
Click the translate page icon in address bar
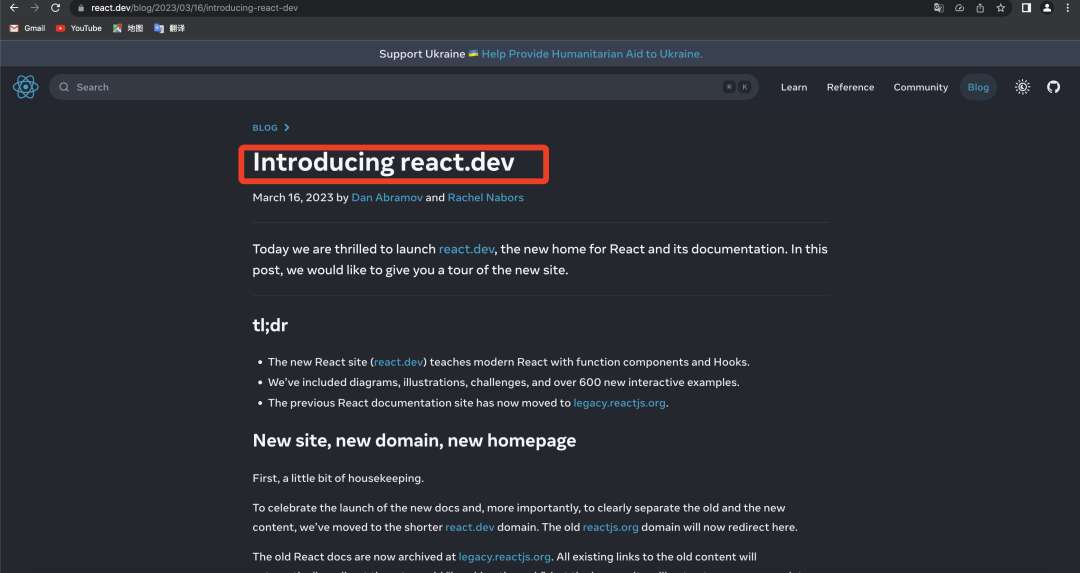coord(938,8)
